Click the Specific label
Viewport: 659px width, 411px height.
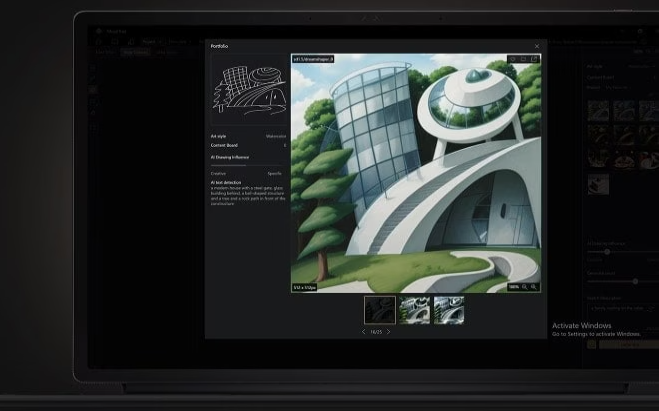(x=274, y=173)
